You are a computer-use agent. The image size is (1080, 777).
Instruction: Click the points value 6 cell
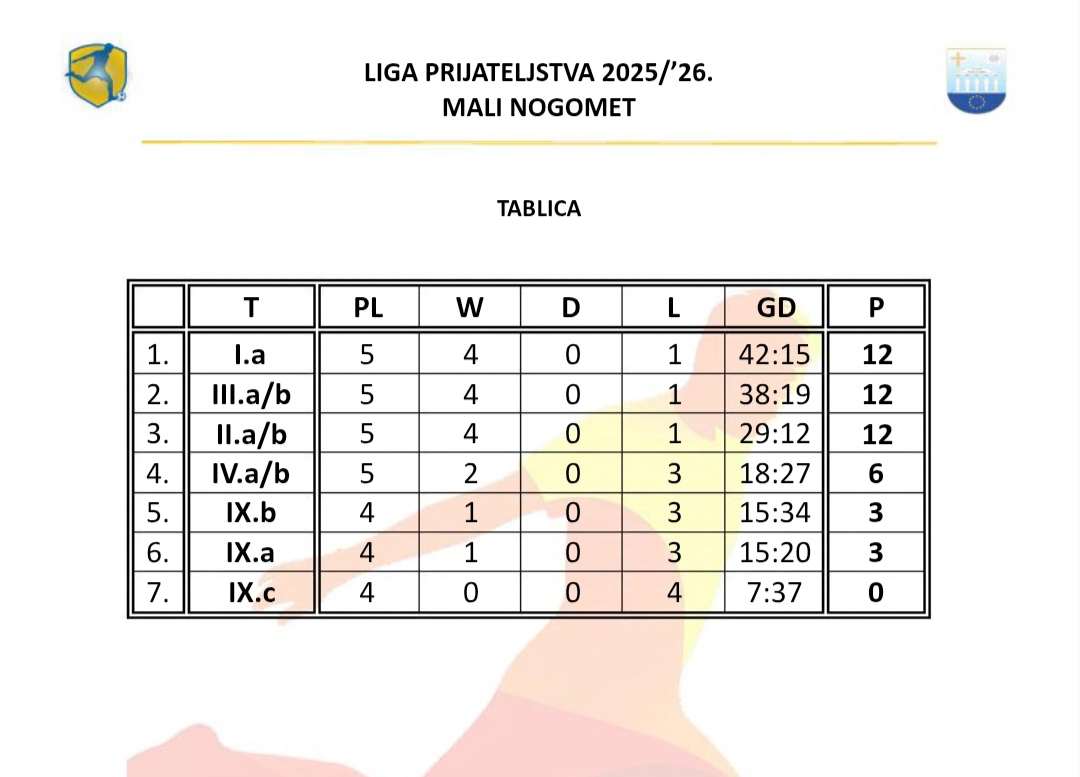click(x=877, y=473)
